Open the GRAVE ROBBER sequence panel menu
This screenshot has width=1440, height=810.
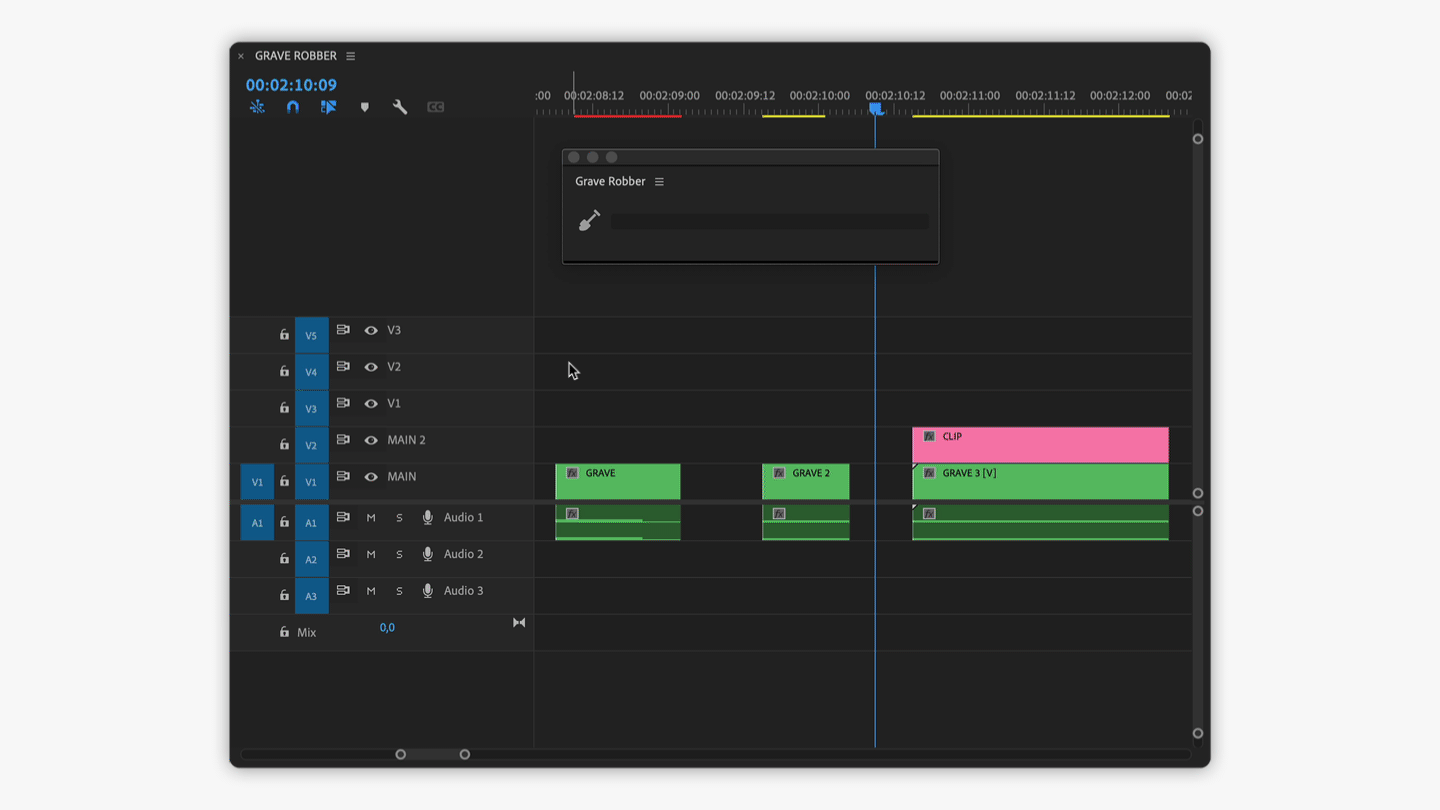350,56
